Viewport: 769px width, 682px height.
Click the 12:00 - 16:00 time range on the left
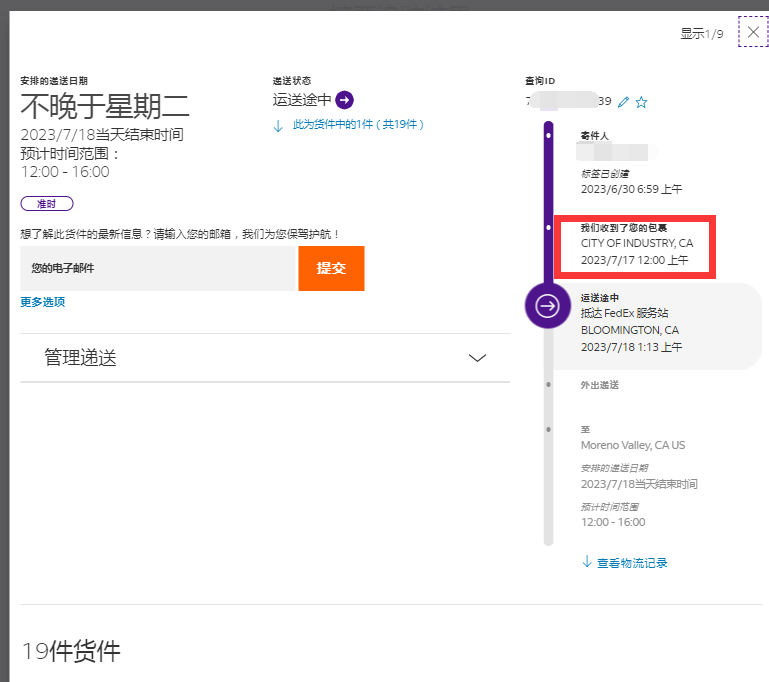[x=65, y=172]
